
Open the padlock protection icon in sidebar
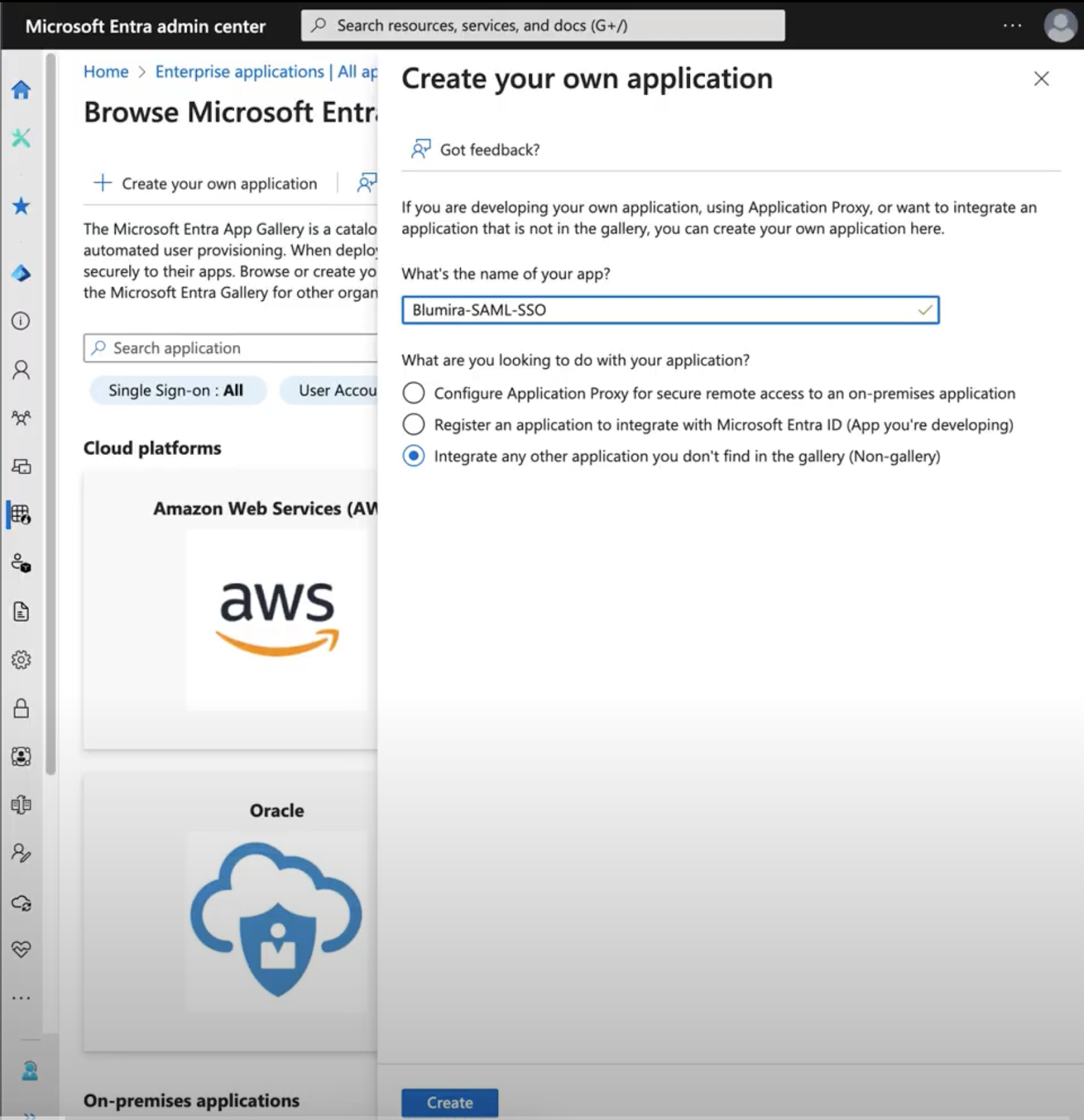click(21, 708)
